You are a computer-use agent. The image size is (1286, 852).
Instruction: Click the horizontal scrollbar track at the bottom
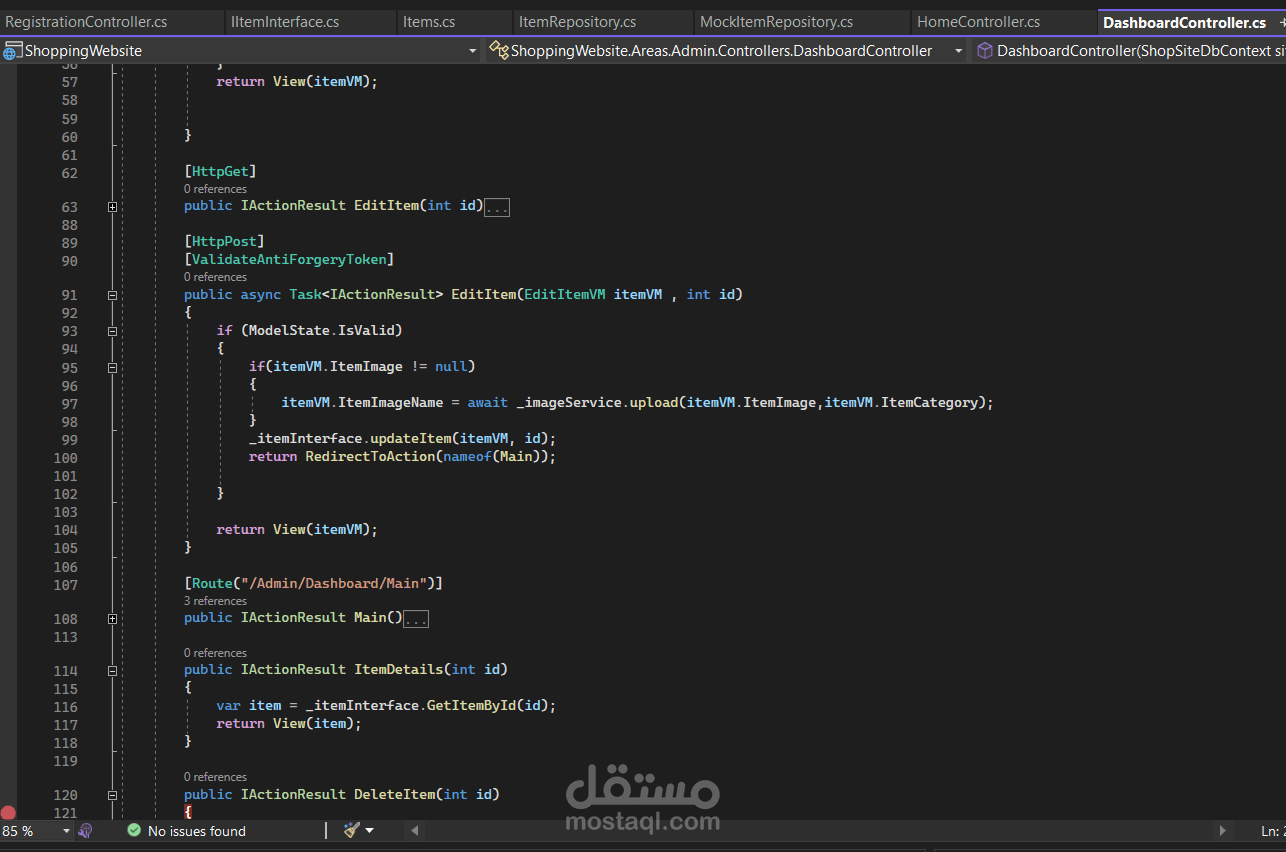click(x=818, y=831)
